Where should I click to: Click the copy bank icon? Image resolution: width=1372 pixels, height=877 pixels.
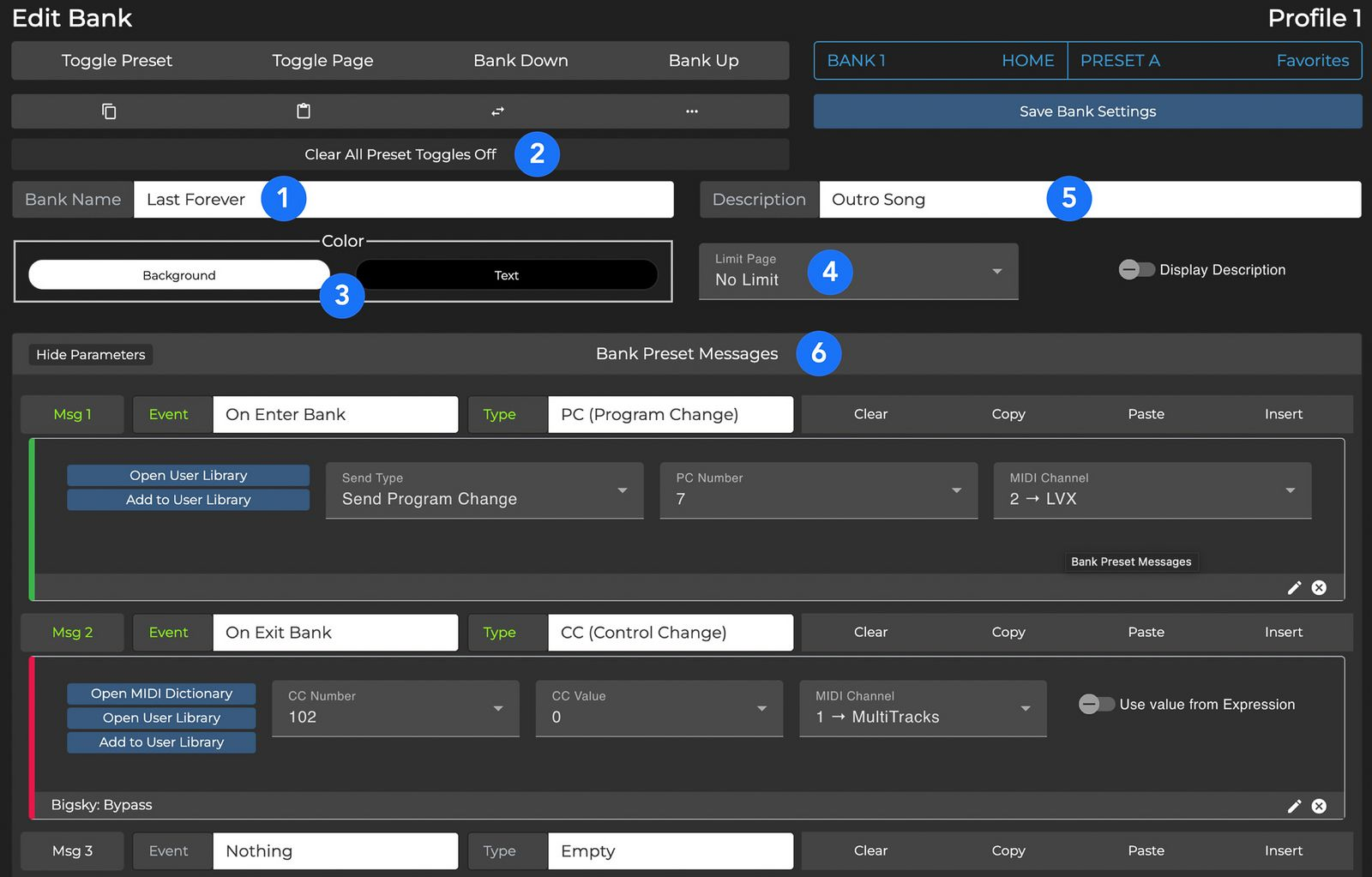(x=109, y=111)
